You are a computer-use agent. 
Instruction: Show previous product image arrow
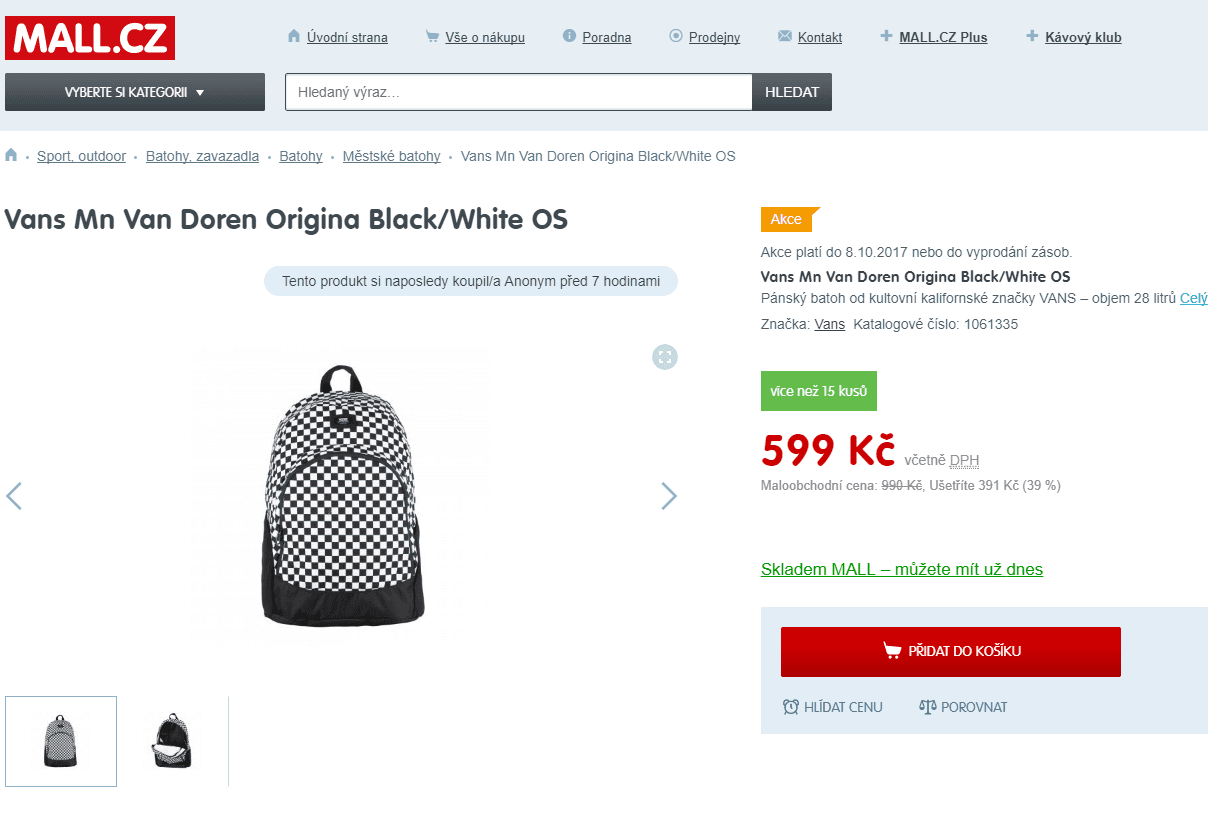pos(14,496)
